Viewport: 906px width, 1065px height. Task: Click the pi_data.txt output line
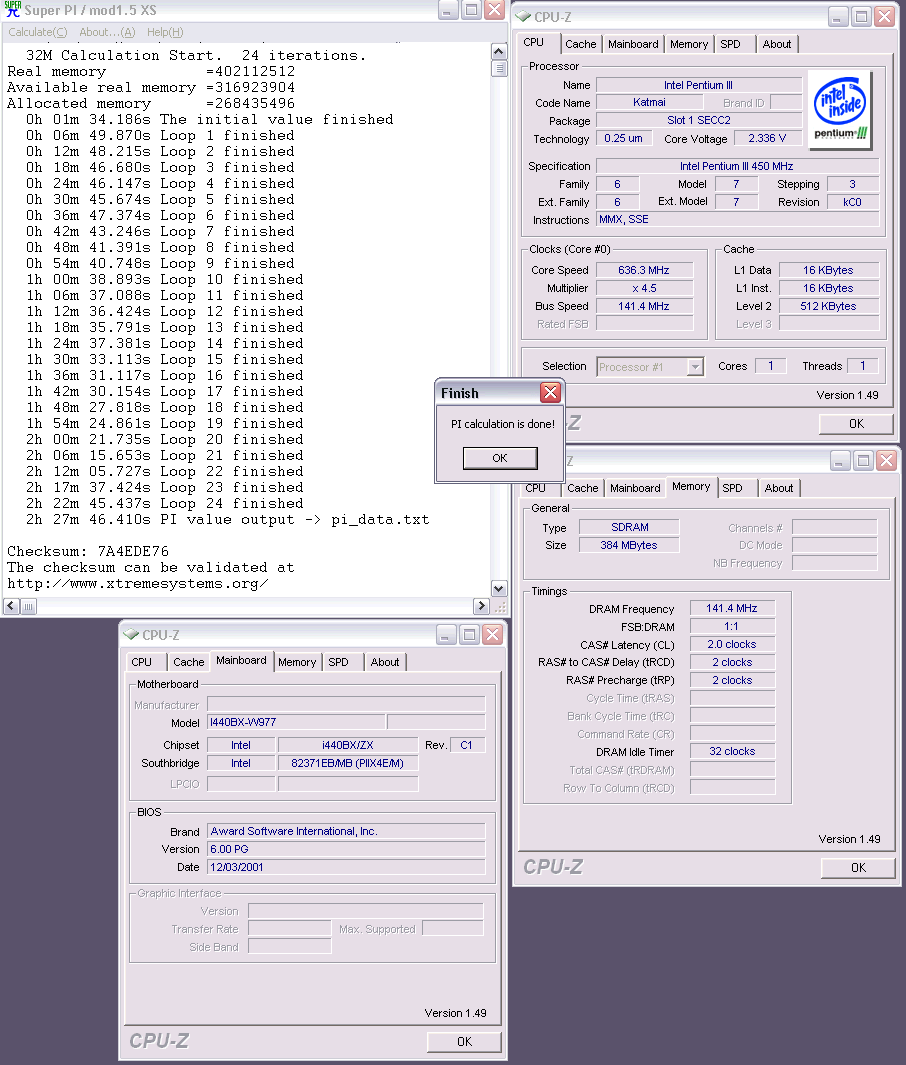click(x=228, y=520)
